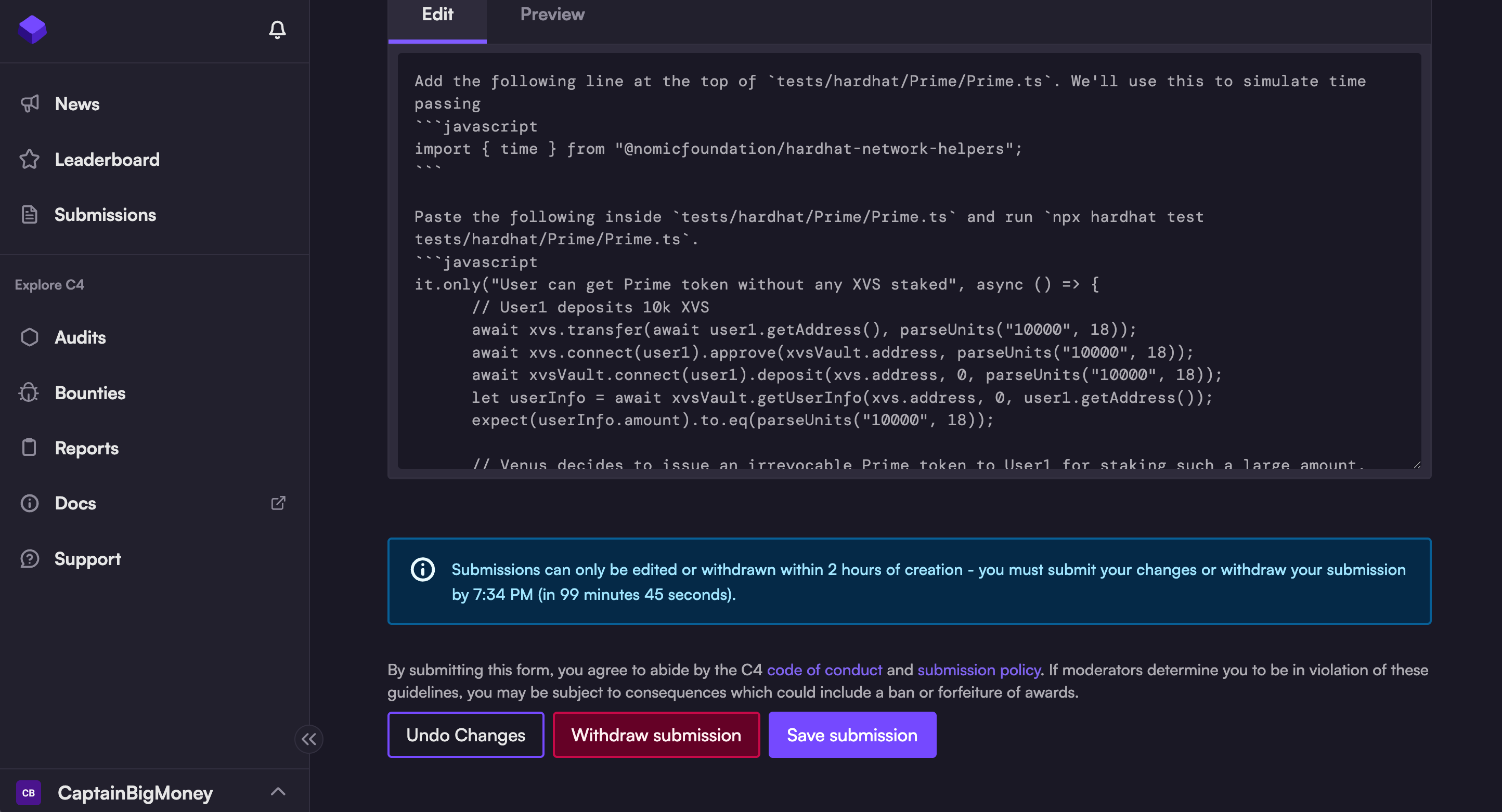Click the CB user avatar
The height and width of the screenshot is (812, 1502).
pos(29,793)
